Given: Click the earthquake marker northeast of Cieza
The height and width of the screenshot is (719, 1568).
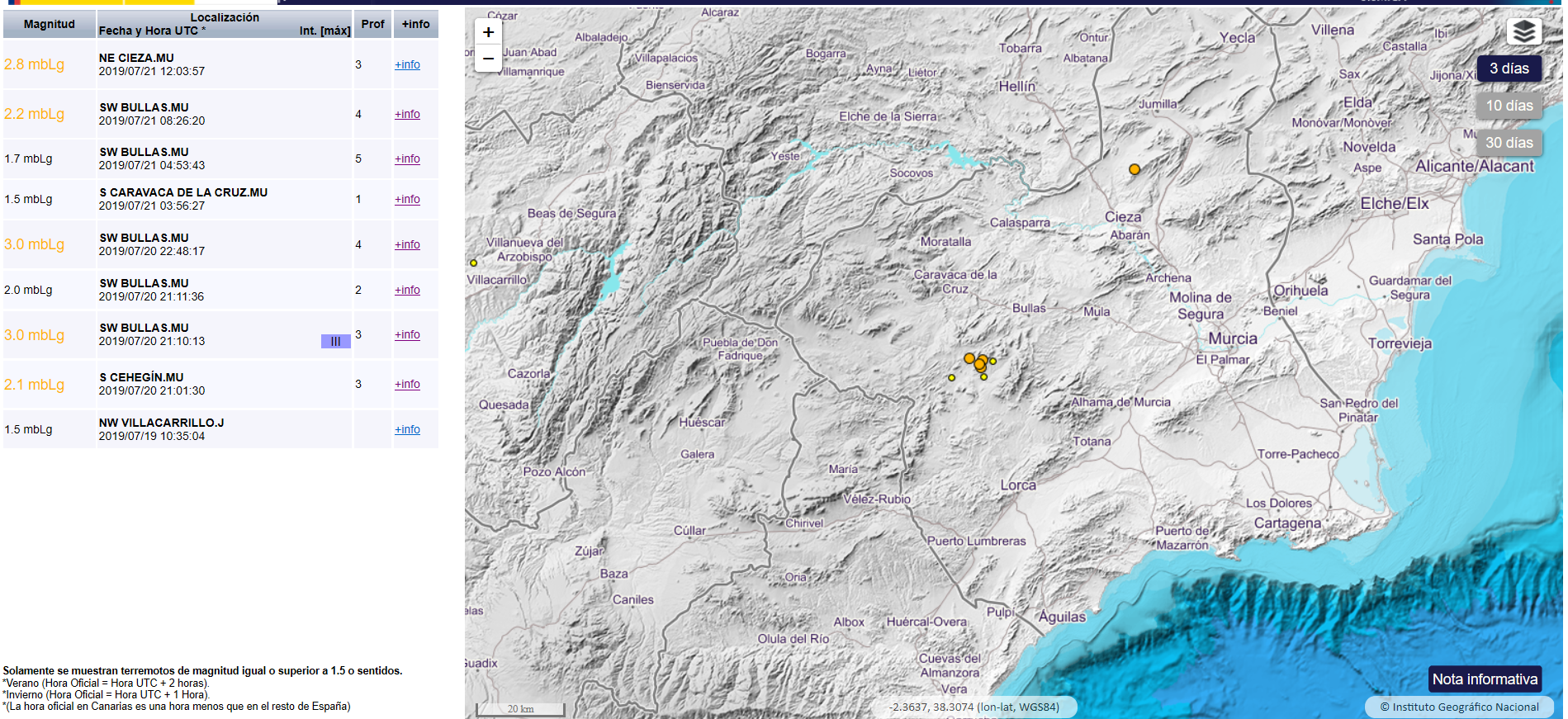Looking at the screenshot, I should coord(1134,169).
